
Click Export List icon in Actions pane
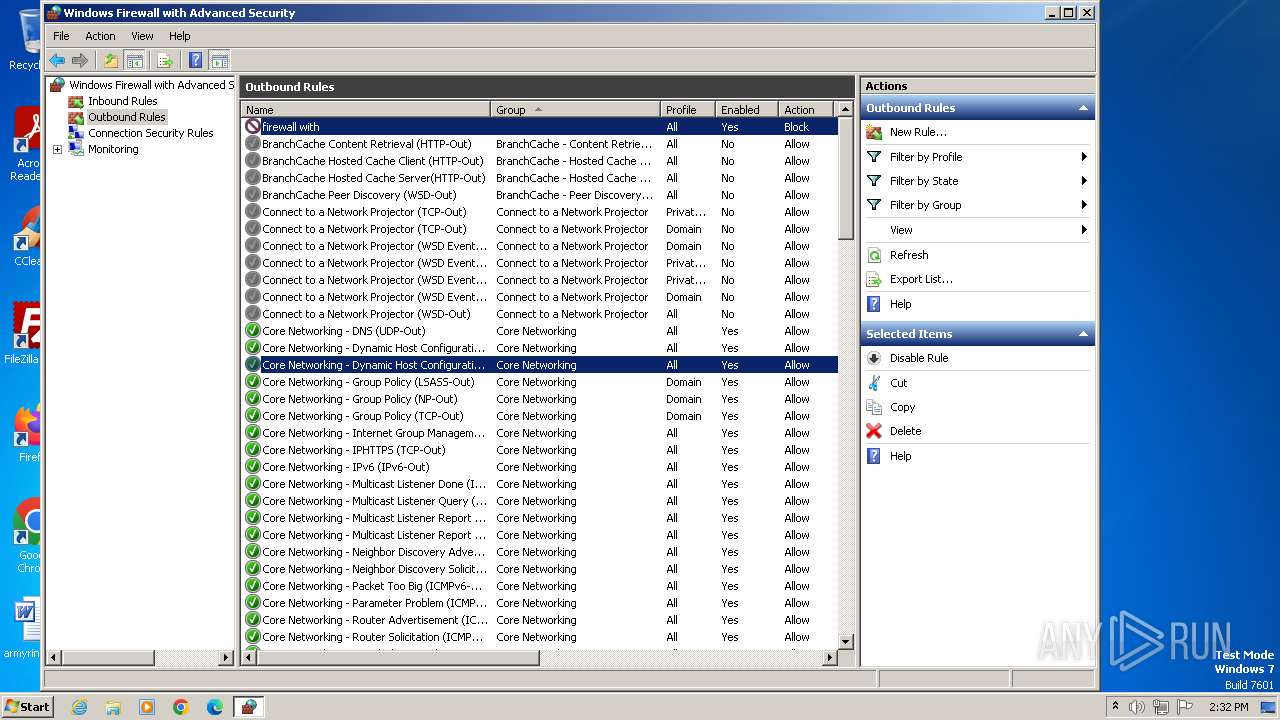874,279
